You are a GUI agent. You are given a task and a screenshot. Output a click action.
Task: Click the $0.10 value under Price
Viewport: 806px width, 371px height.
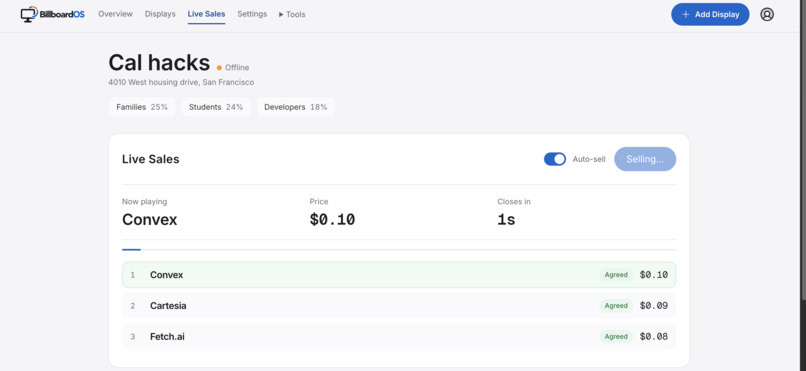[x=332, y=220]
